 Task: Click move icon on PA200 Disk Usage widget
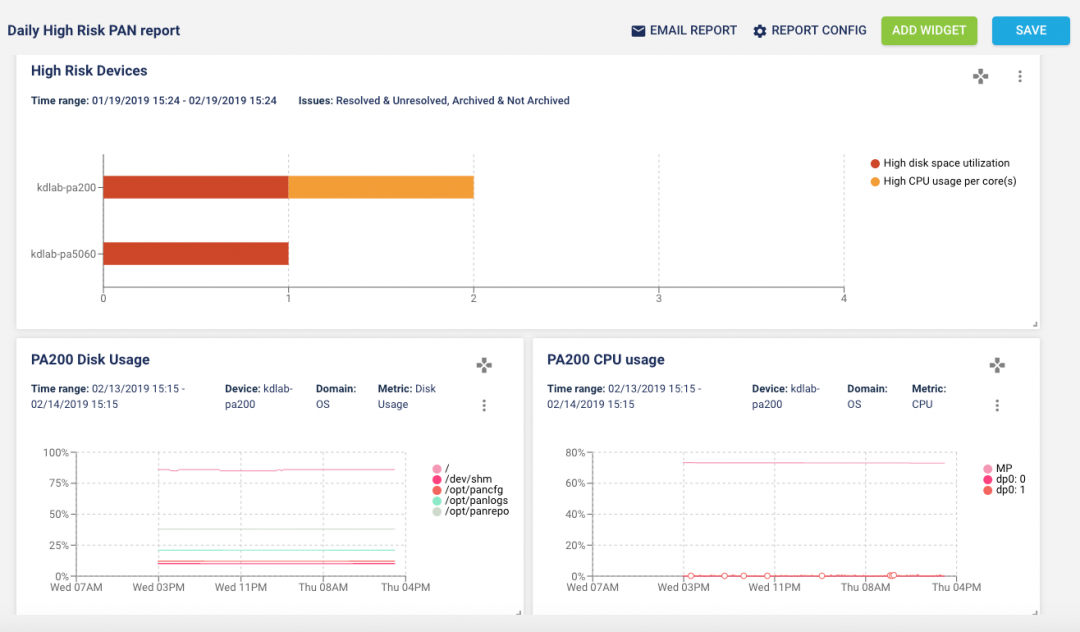(x=484, y=366)
